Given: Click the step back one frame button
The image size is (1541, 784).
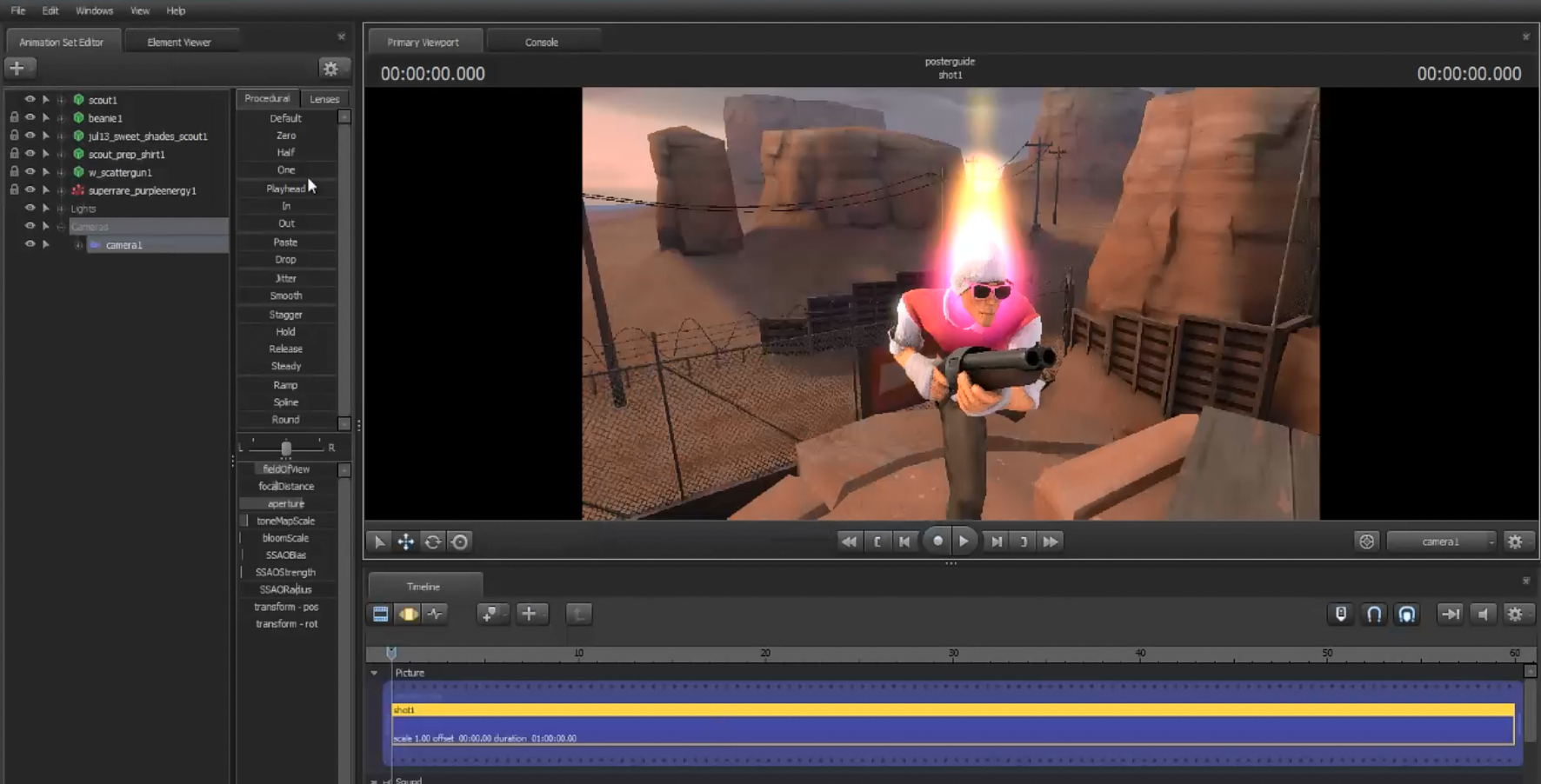Looking at the screenshot, I should (904, 541).
